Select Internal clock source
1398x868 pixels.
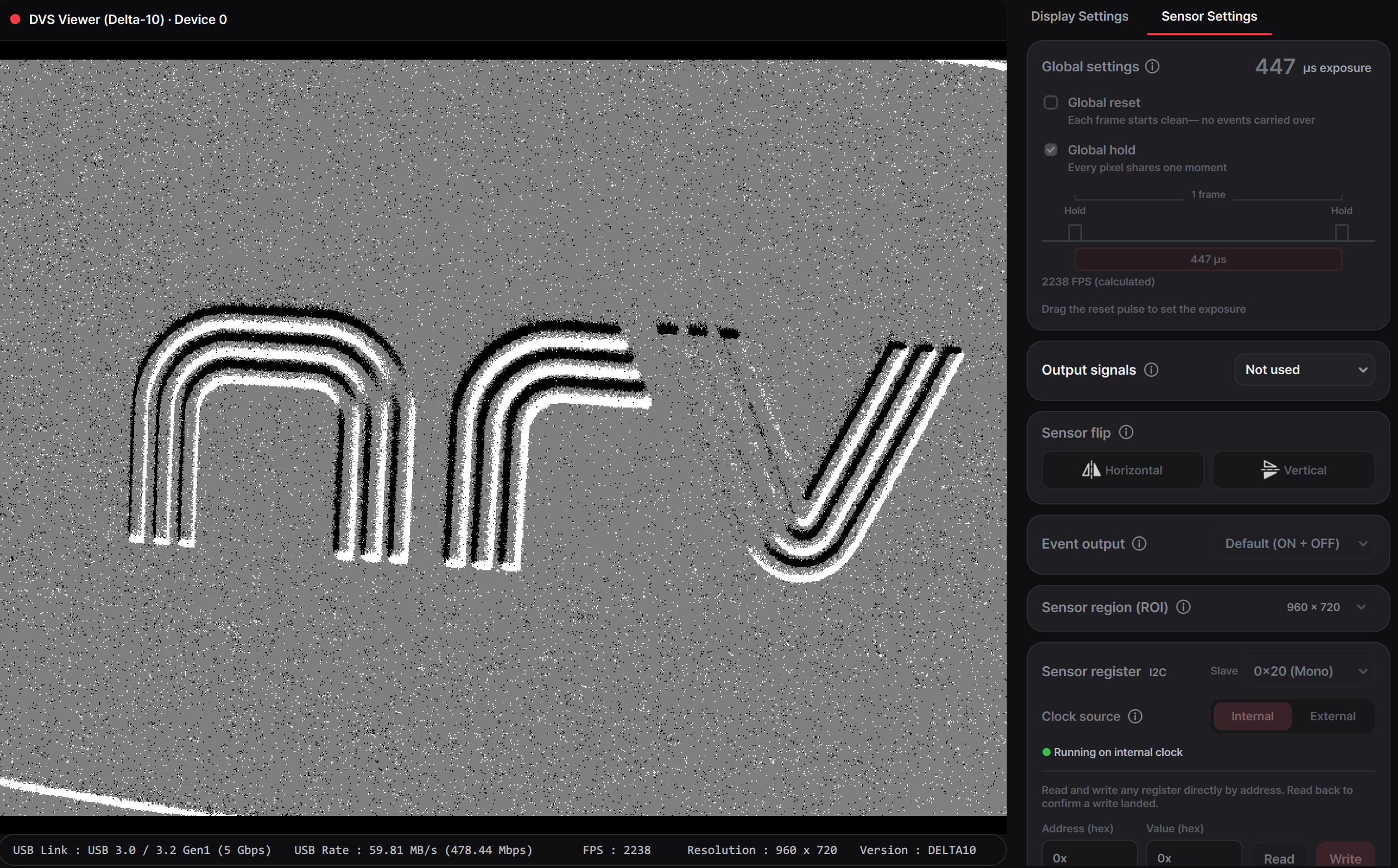pos(1252,716)
